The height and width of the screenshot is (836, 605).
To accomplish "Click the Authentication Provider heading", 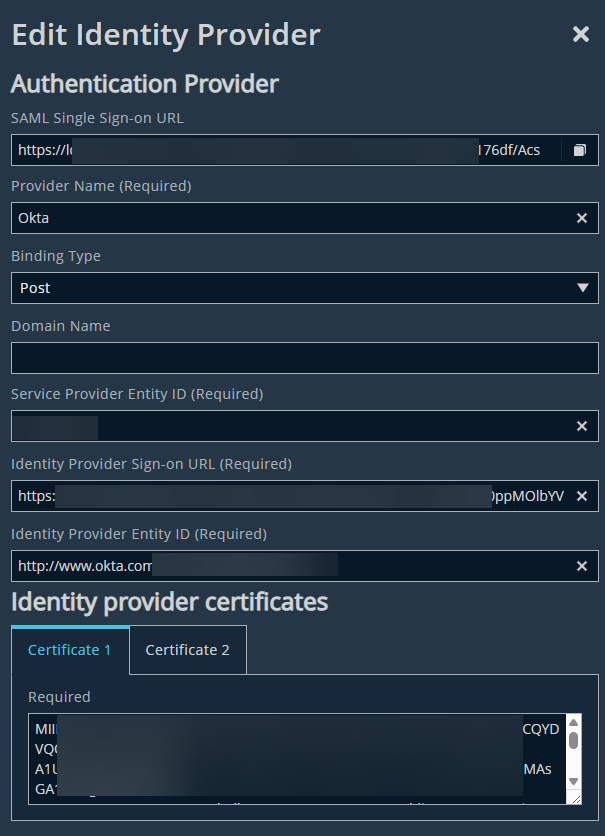I will (145, 84).
